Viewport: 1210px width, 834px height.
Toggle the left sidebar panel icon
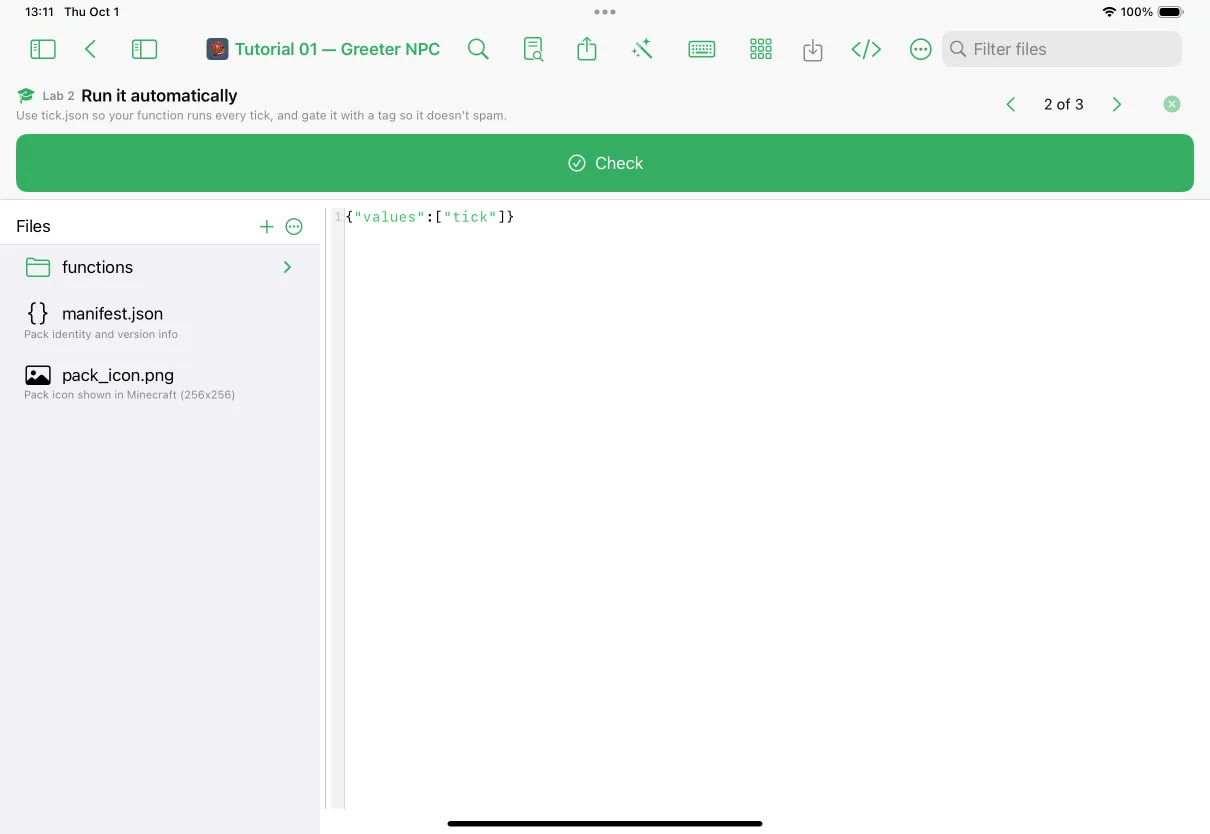click(x=43, y=49)
